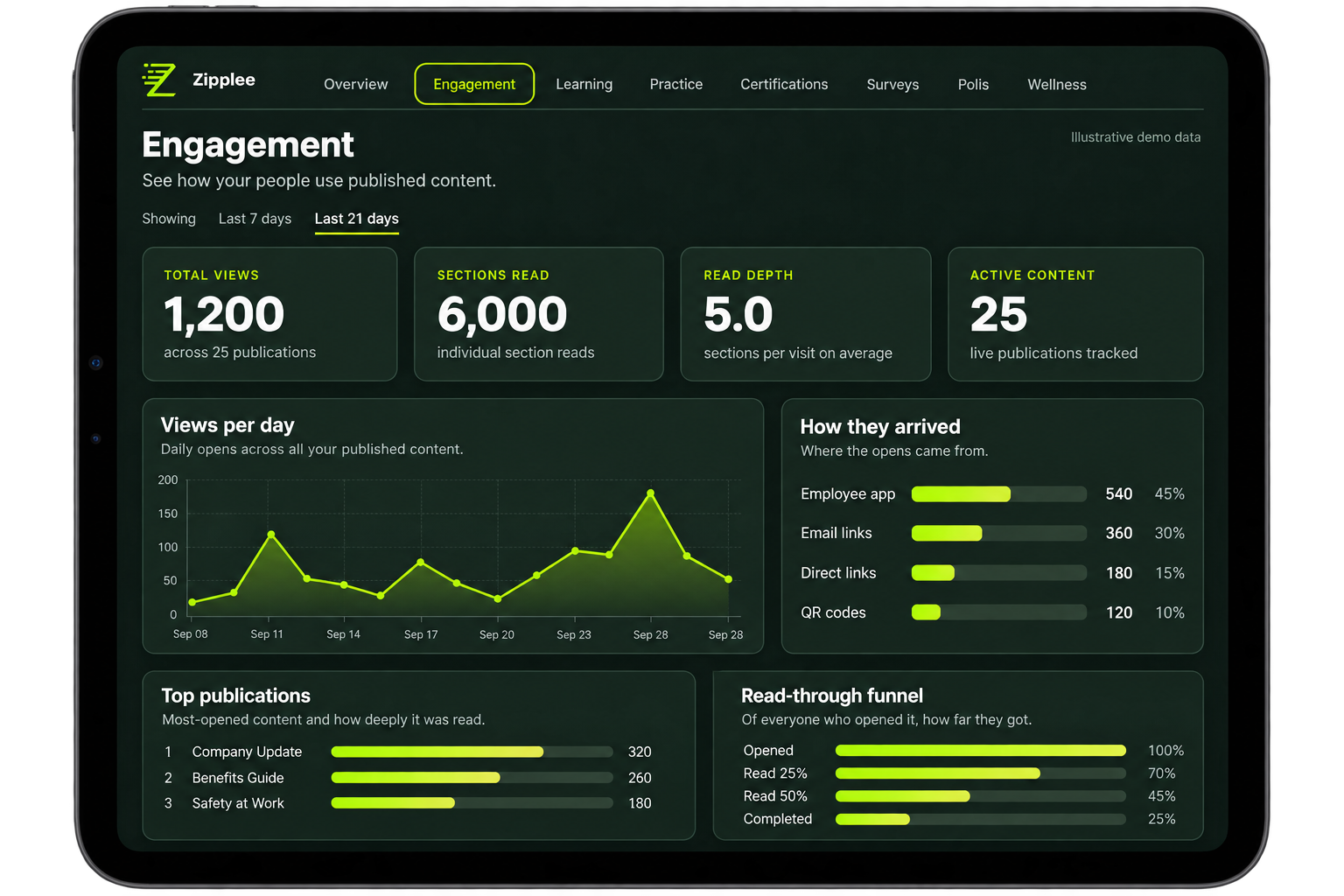This screenshot has height=896, width=1344.
Task: Click the How they arrived heading
Action: (880, 427)
